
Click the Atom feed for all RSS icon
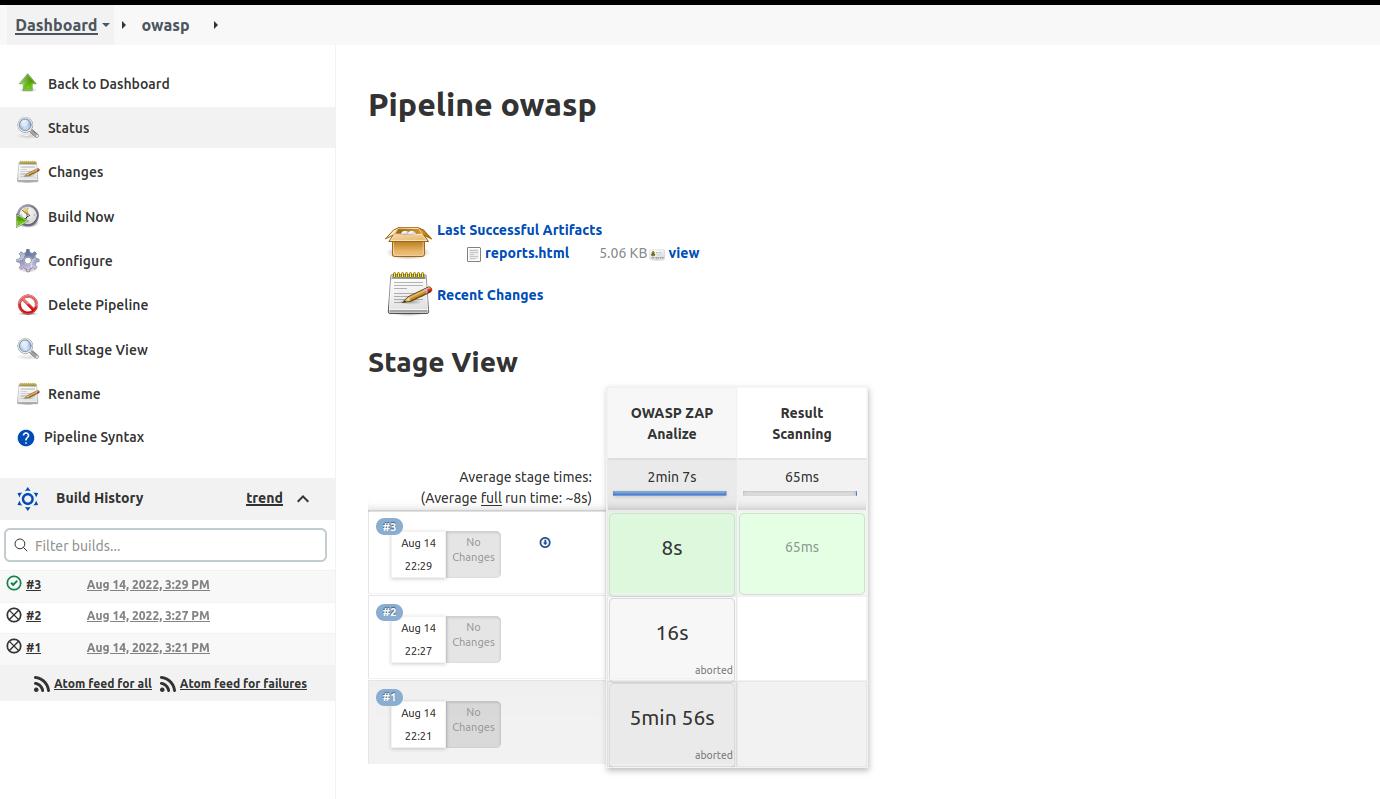point(41,684)
